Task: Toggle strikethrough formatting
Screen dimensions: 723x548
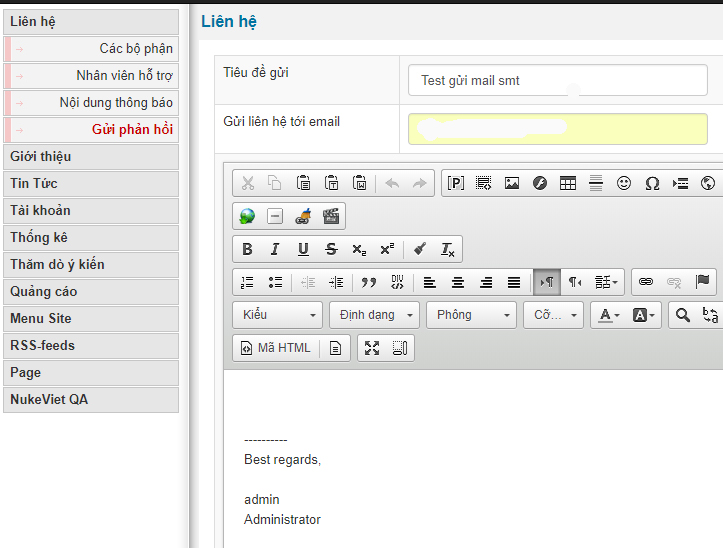Action: pos(331,249)
